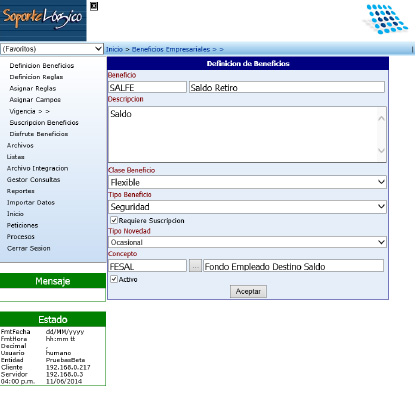Select Asignar Reglas in the sidebar
Viewport: 416px width, 394px height.
pos(33,88)
